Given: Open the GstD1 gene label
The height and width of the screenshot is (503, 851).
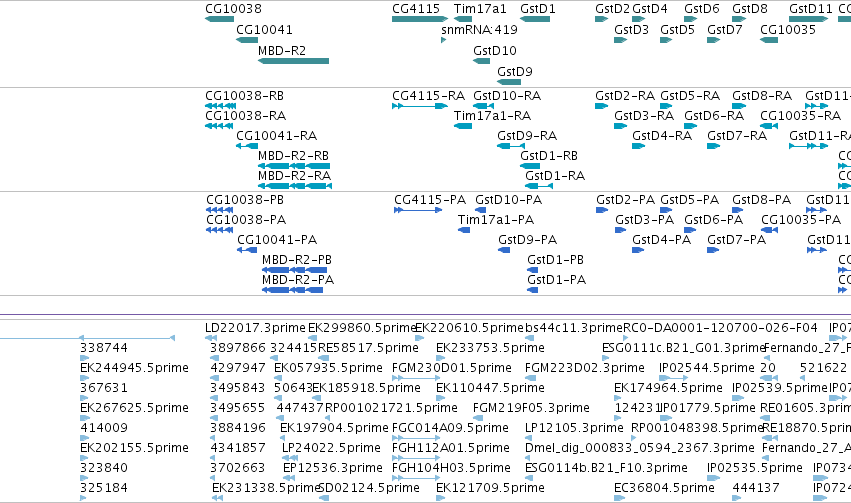Looking at the screenshot, I should point(538,9).
